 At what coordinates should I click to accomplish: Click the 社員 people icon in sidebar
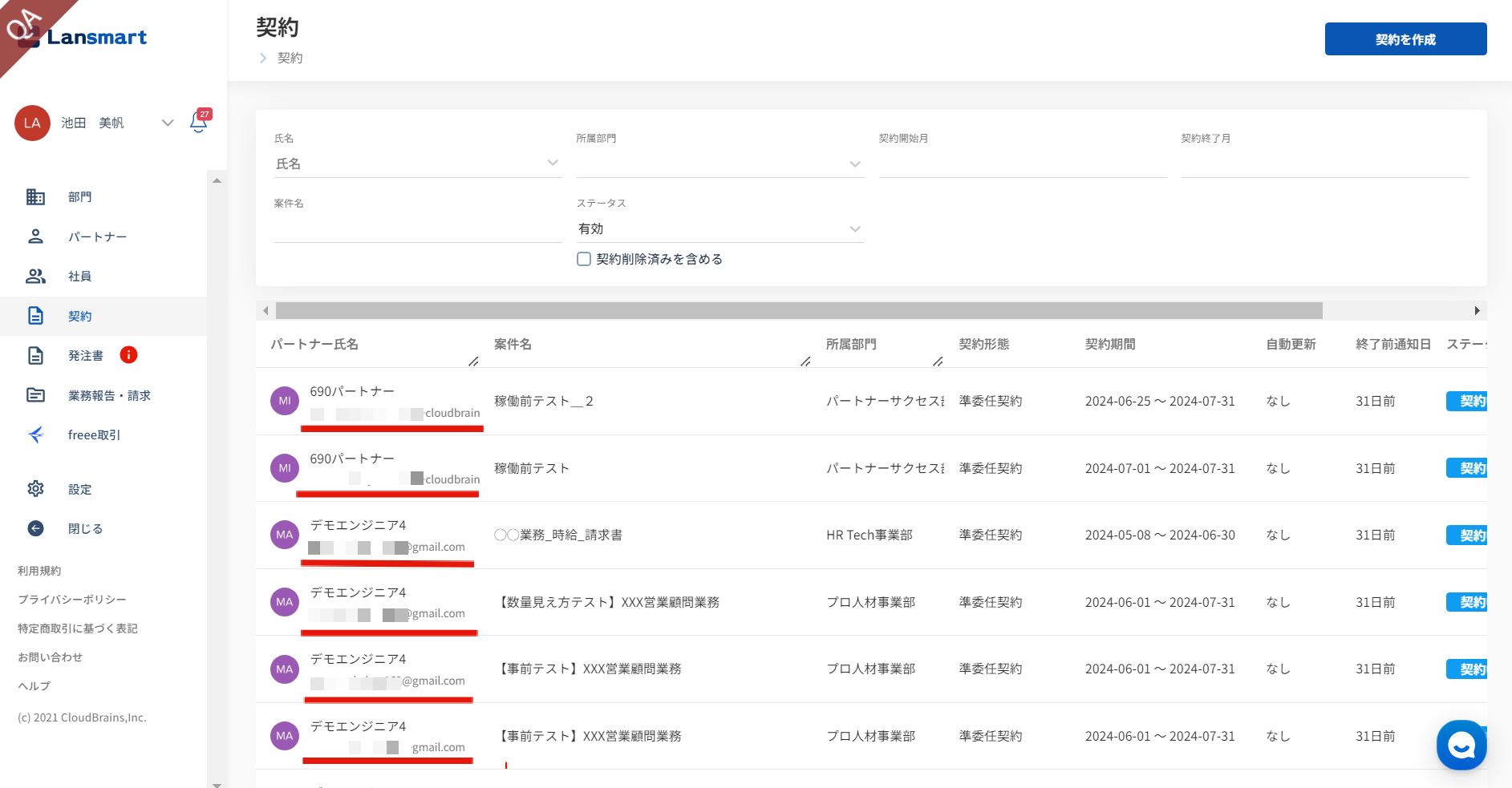[35, 276]
